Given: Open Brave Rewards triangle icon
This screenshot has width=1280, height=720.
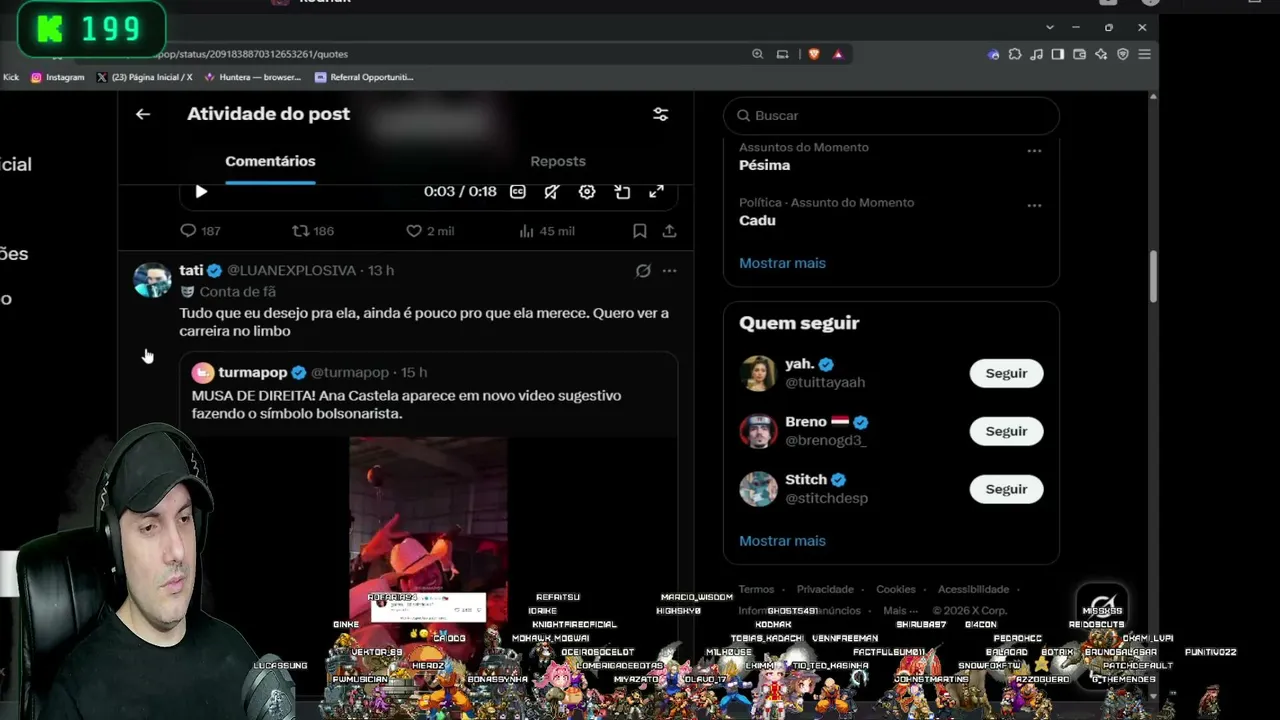Looking at the screenshot, I should (838, 54).
